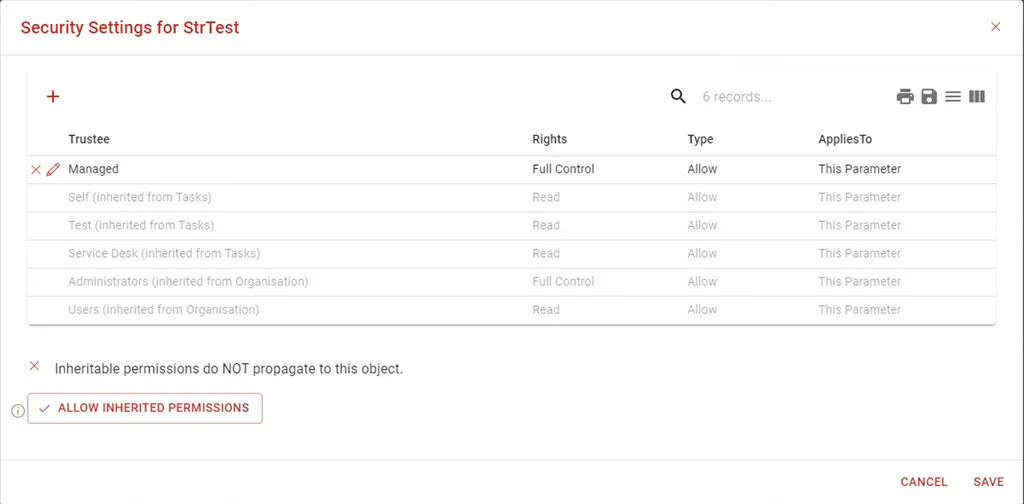Screen dimensions: 1024x504
Task: Select 'Users (inherited from Organisation)' row
Action: tap(511, 309)
